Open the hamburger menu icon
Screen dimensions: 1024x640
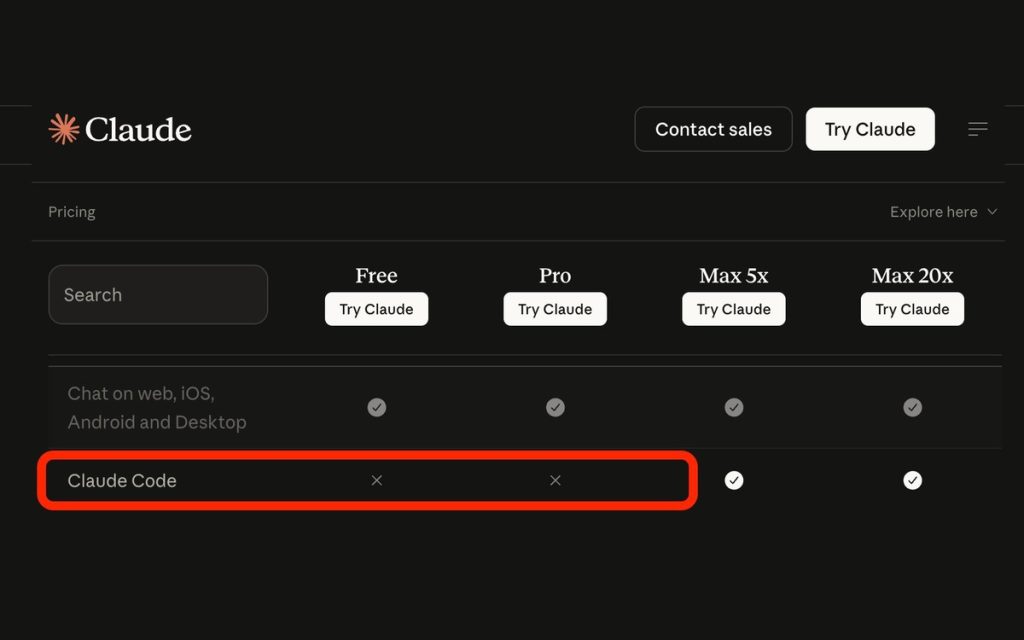pyautogui.click(x=978, y=129)
